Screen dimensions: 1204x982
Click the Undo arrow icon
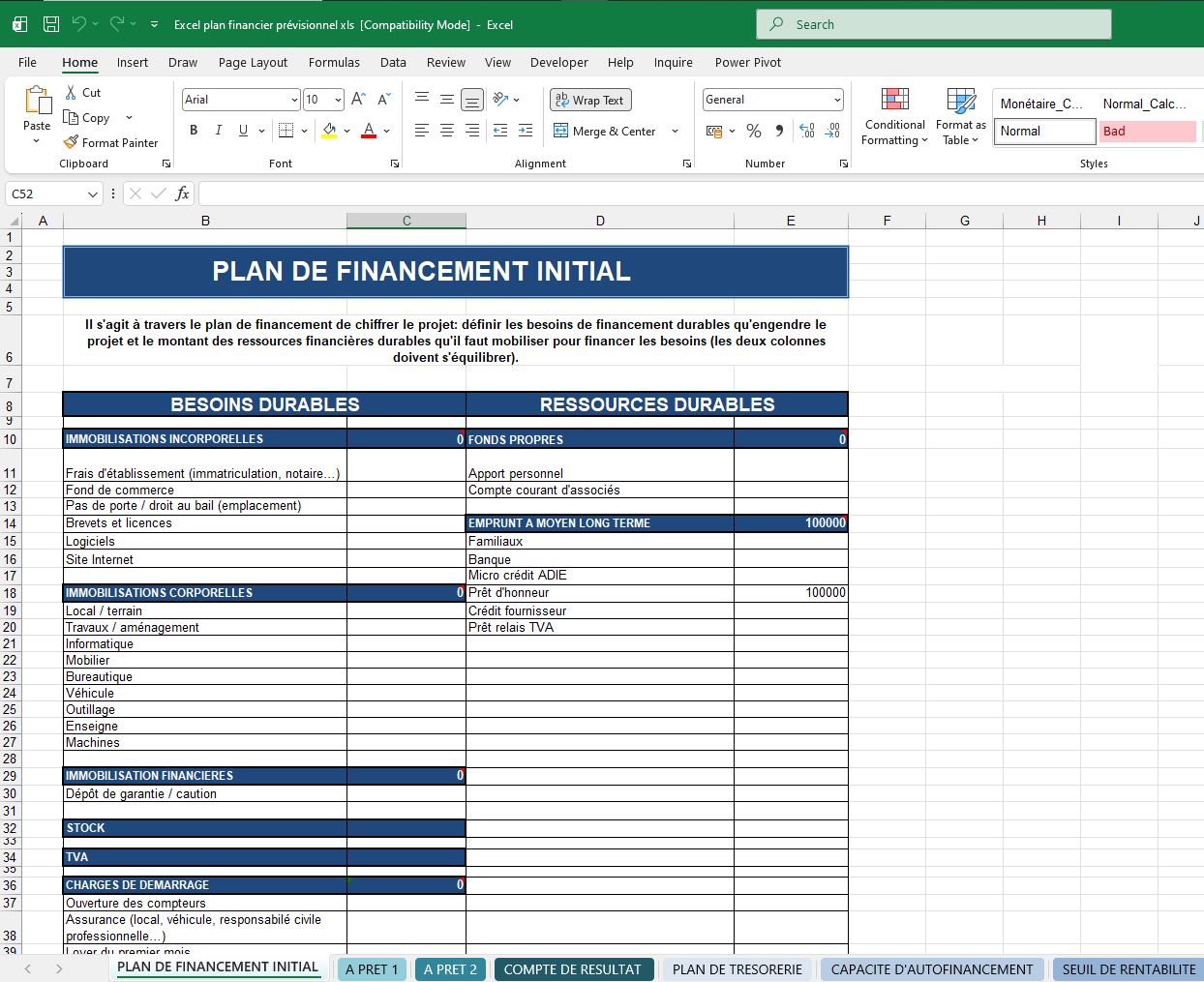(x=79, y=24)
